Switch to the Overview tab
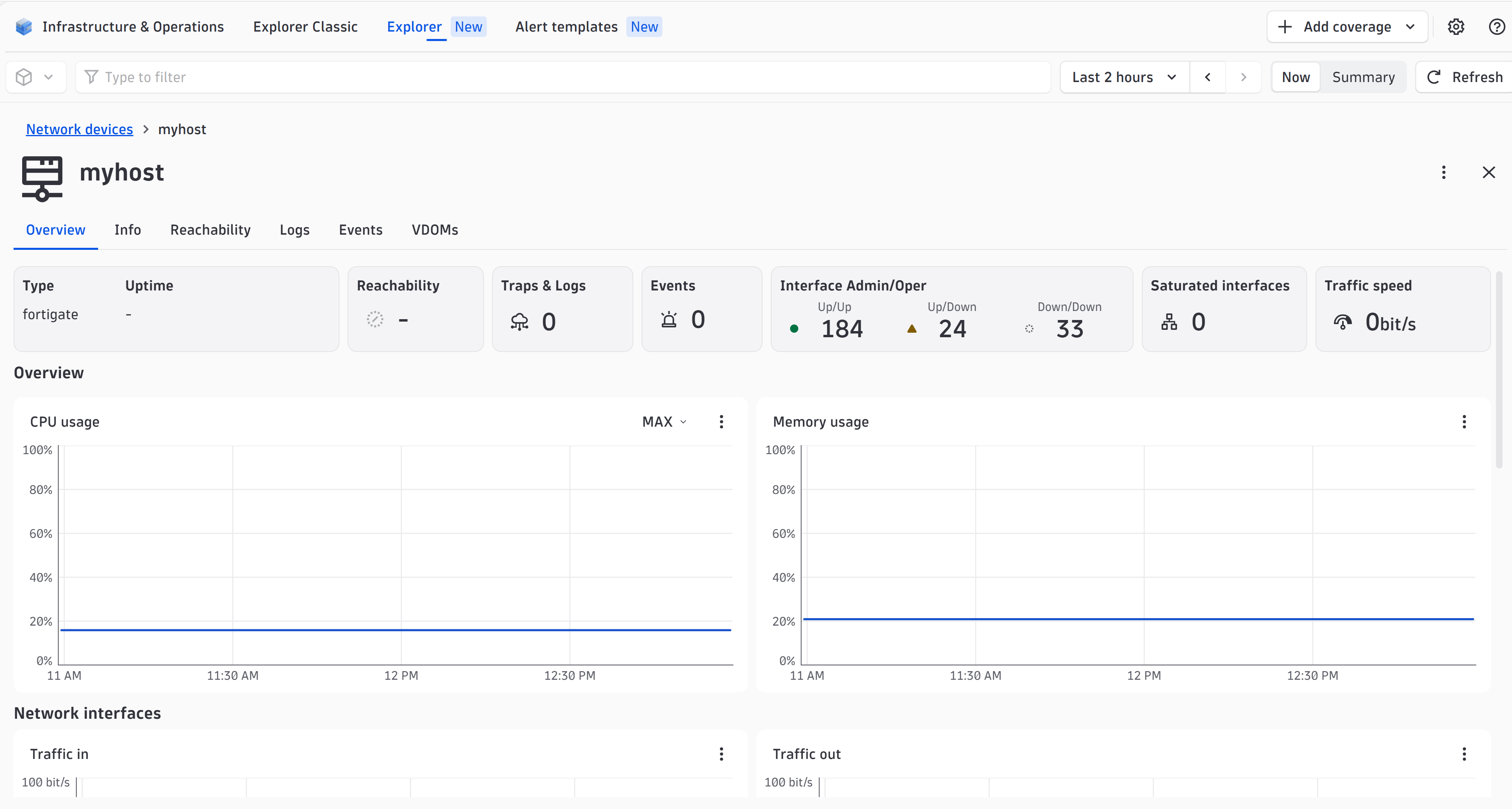Image resolution: width=1512 pixels, height=809 pixels. pyautogui.click(x=56, y=230)
